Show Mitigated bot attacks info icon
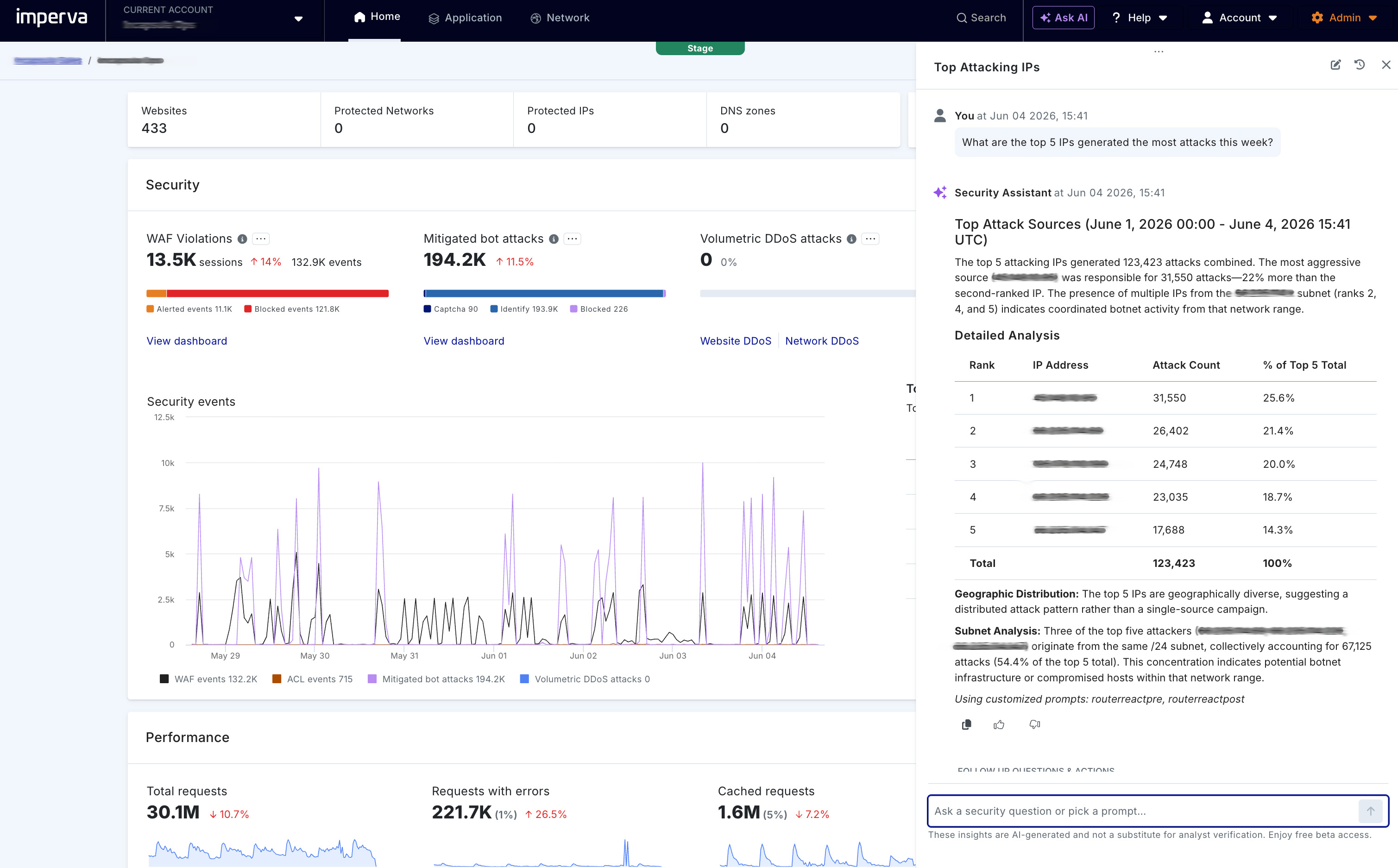Screen dimensions: 1398x868 coord(554,239)
